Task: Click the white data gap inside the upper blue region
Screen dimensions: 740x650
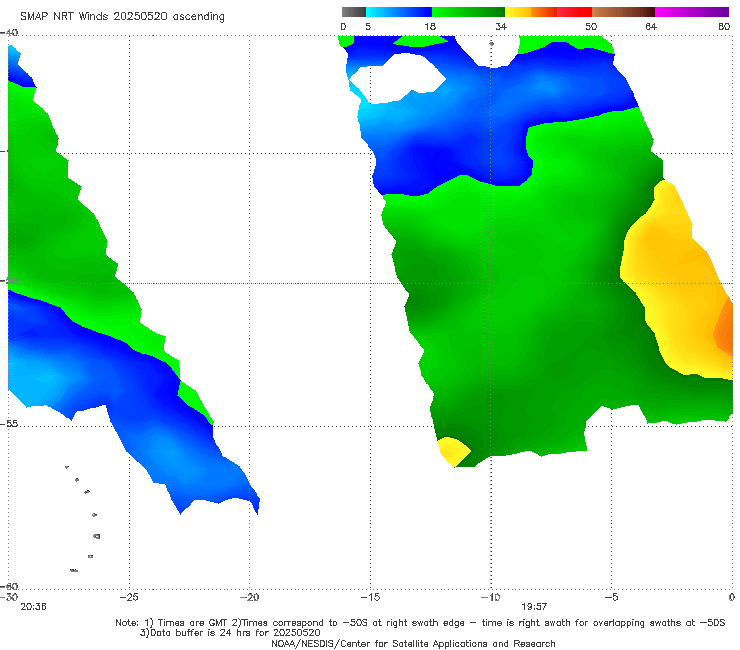Action: coord(399,78)
